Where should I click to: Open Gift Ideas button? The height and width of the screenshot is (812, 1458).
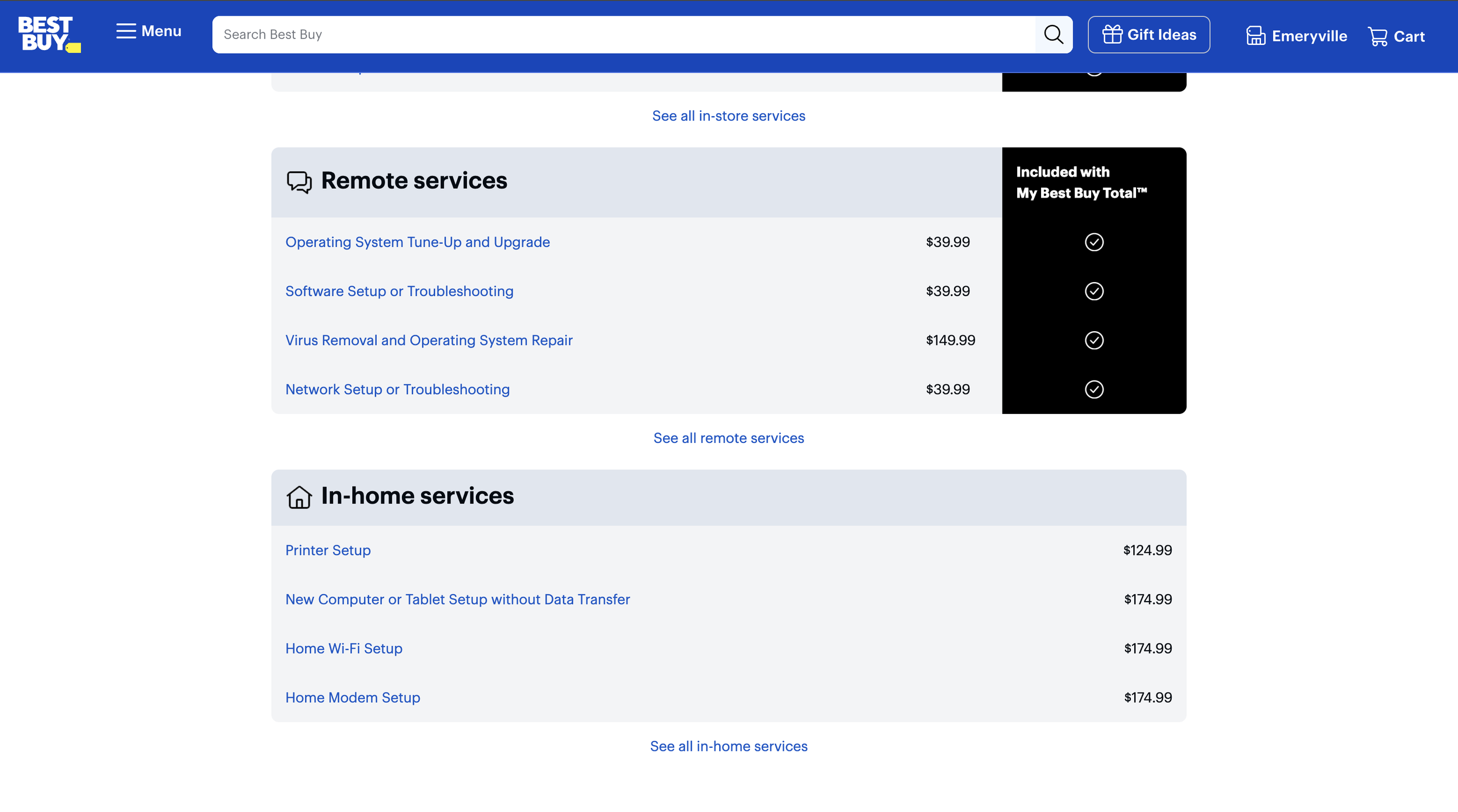click(1148, 34)
